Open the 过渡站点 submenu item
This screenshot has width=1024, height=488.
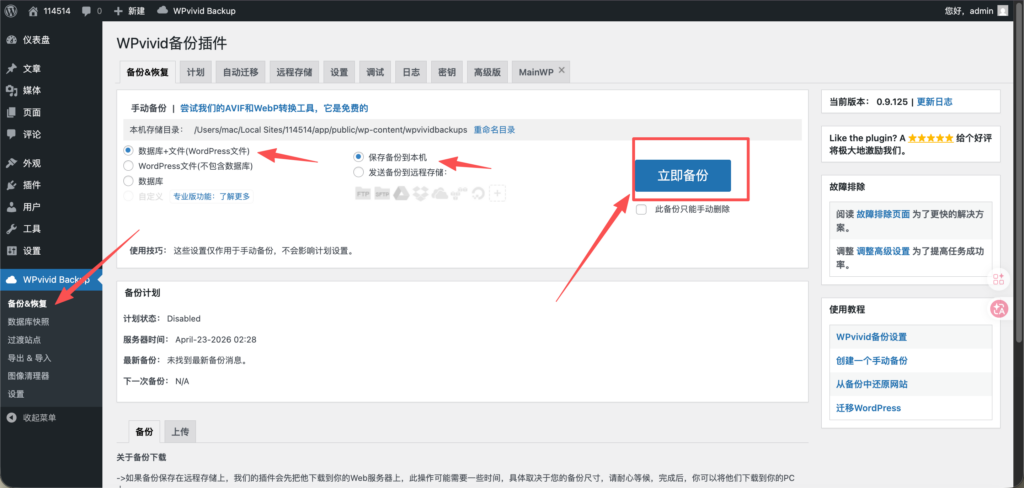(24, 340)
